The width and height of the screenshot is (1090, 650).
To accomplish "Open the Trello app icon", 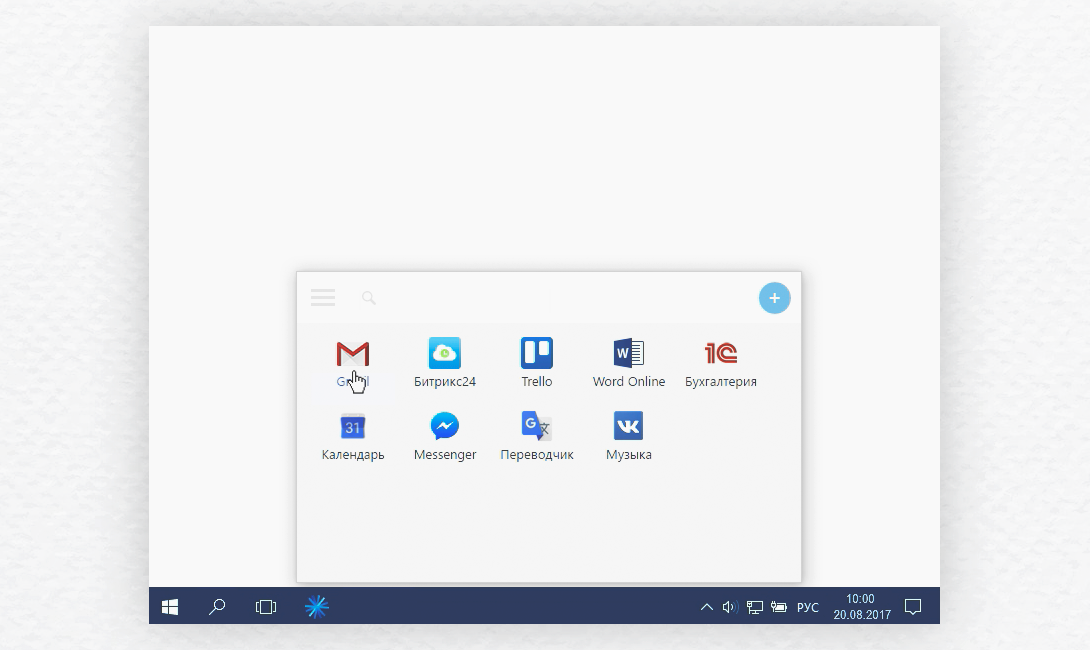I will pyautogui.click(x=537, y=353).
